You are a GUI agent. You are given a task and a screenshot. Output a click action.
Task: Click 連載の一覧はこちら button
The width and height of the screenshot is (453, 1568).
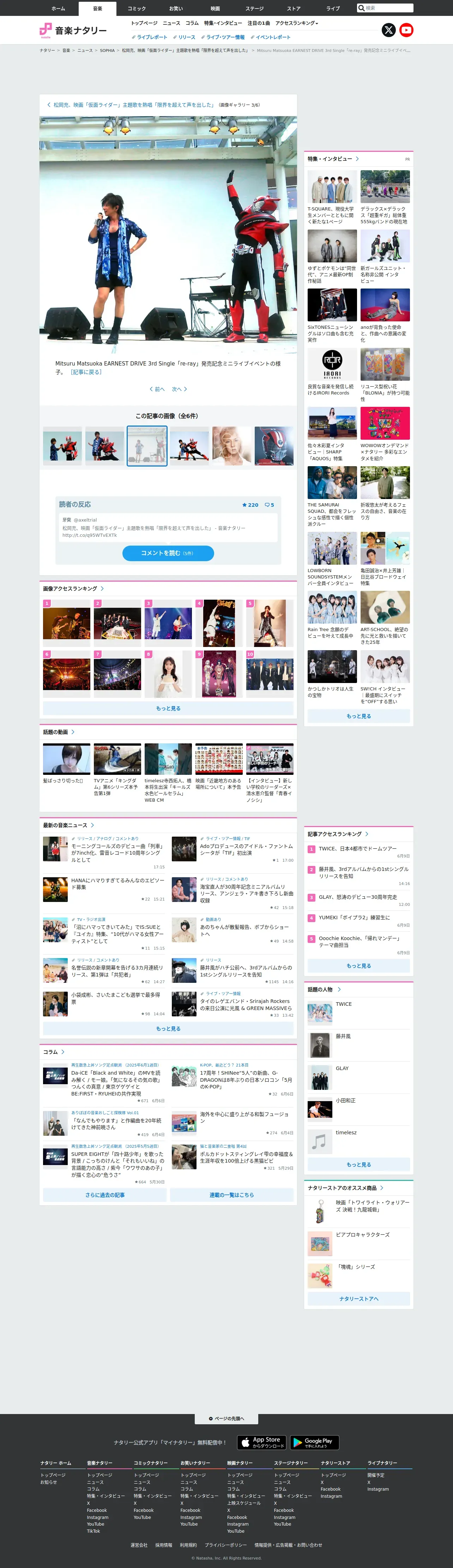coord(232,1195)
